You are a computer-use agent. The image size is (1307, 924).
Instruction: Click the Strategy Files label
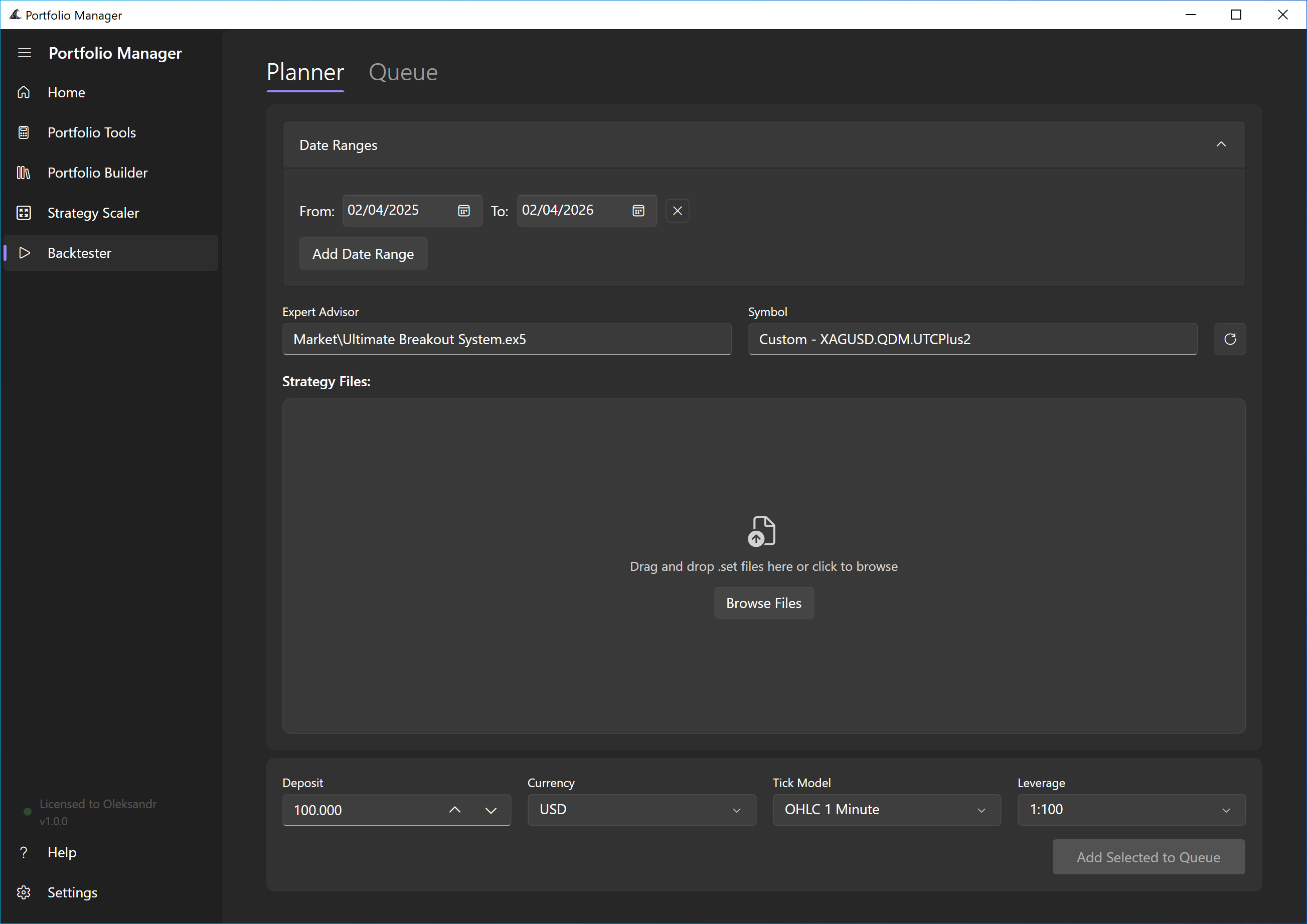click(x=326, y=381)
